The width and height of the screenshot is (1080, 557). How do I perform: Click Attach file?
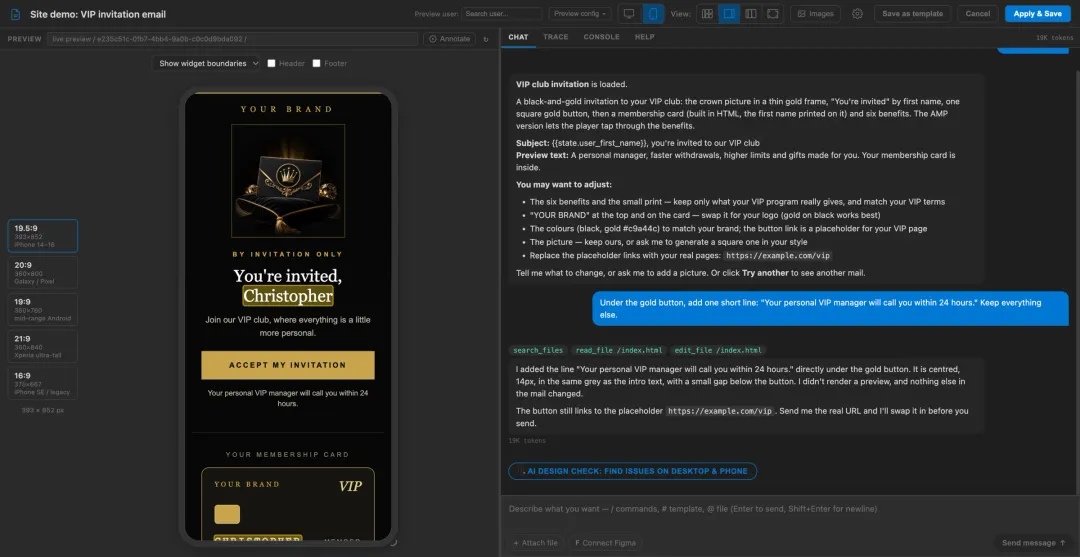535,543
